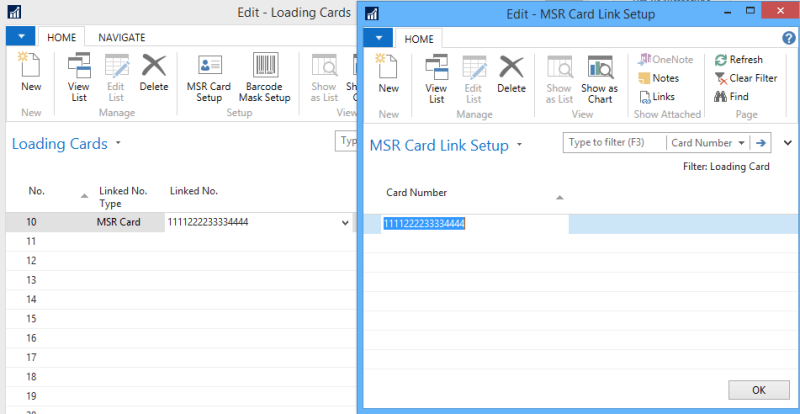Click the Linked No. value 1111222233334444

(208, 222)
